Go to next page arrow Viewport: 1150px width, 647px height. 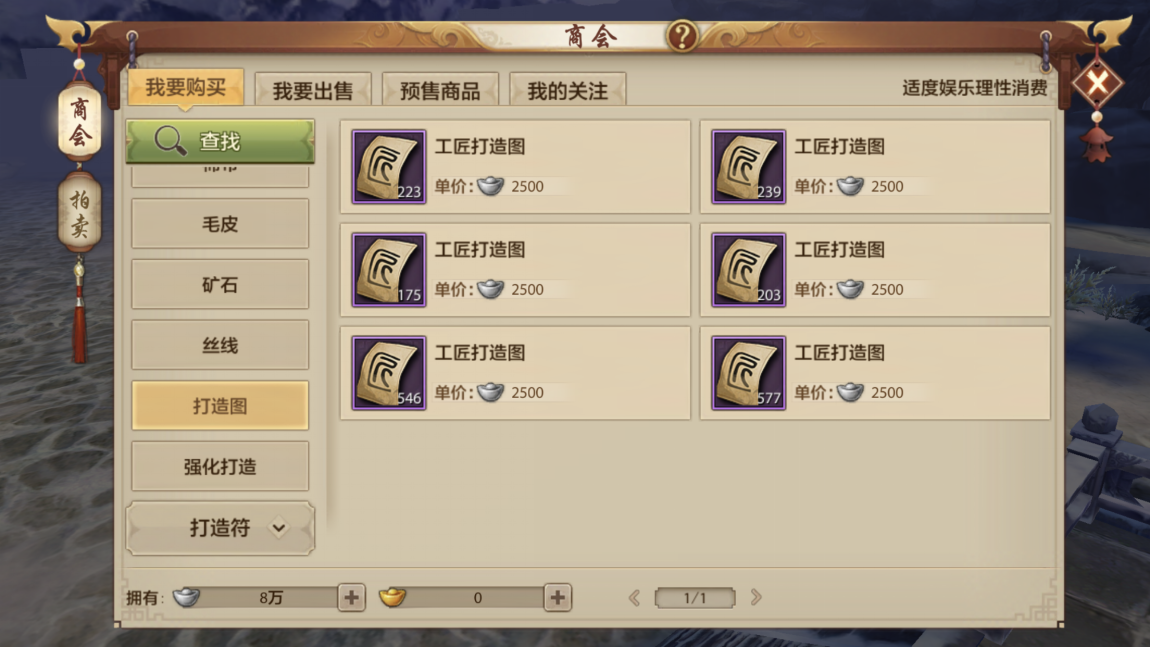point(756,597)
